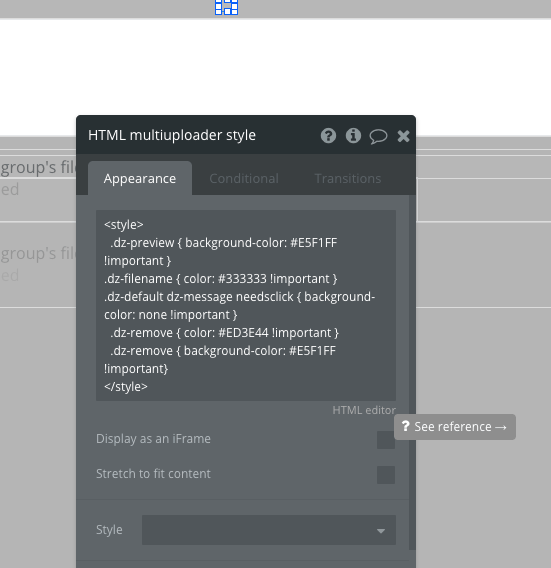Screen dimensions: 551x568
Task: Toggle Stretch to fit content checkbox
Action: point(386,475)
